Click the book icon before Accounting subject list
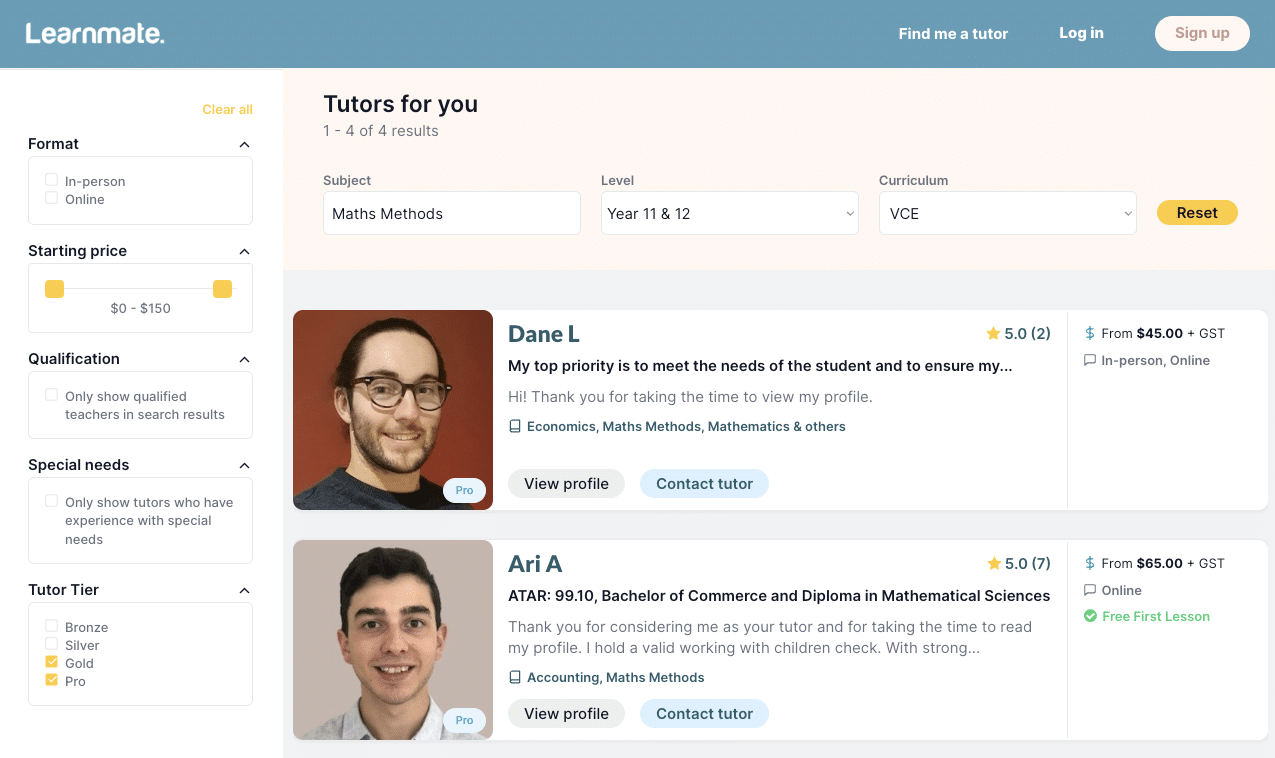 [515, 677]
